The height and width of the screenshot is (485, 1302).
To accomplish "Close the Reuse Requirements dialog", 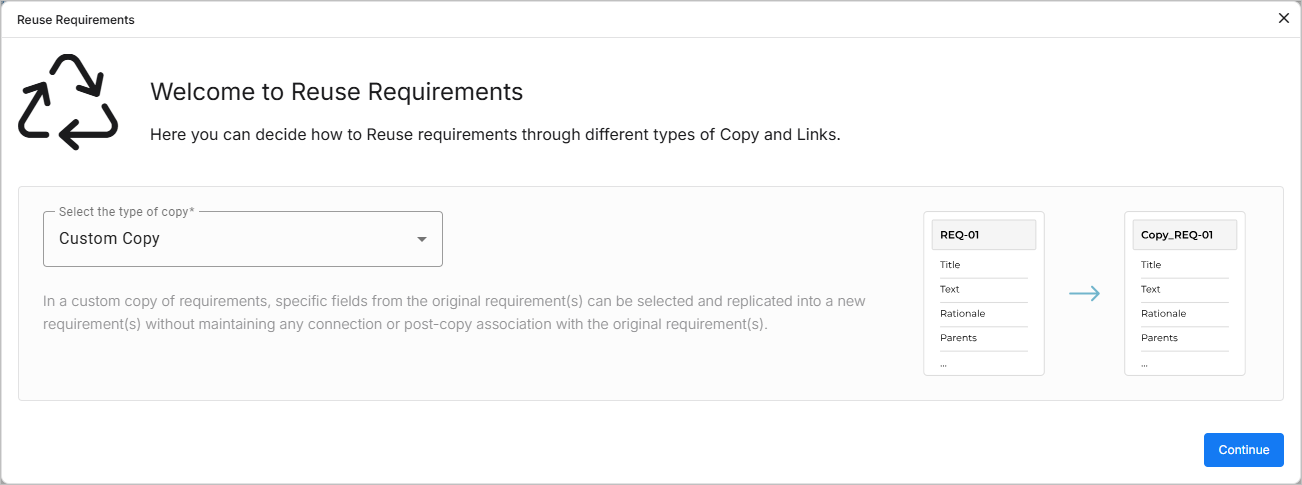I will click(1284, 18).
